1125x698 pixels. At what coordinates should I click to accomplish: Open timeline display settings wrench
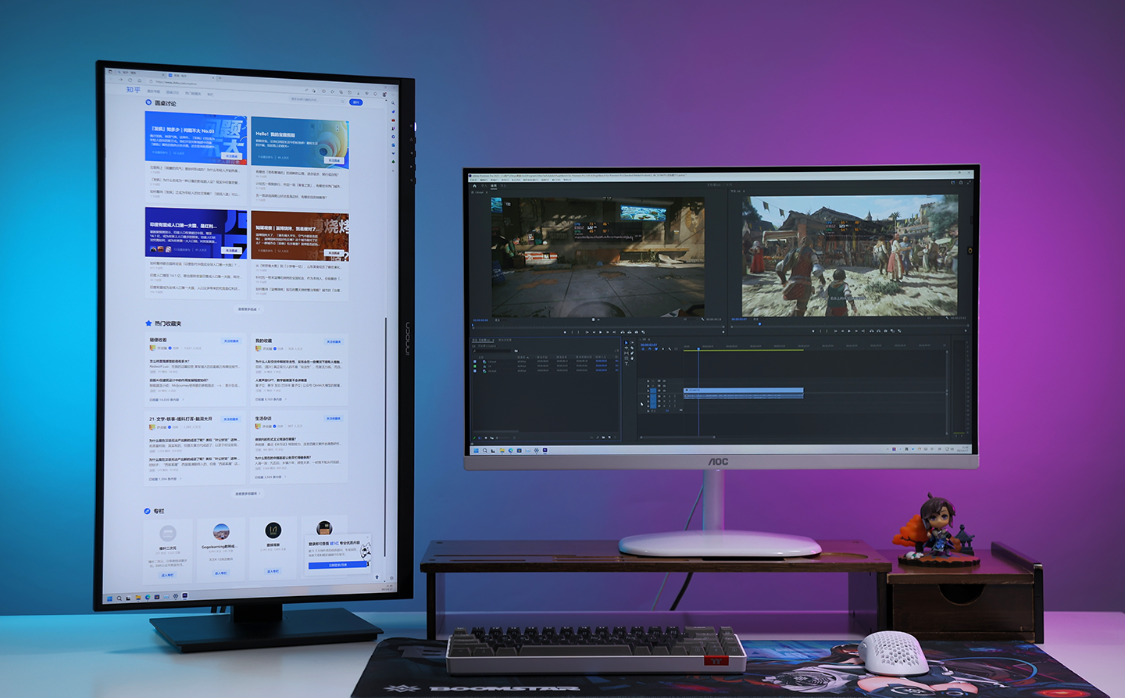[x=670, y=349]
